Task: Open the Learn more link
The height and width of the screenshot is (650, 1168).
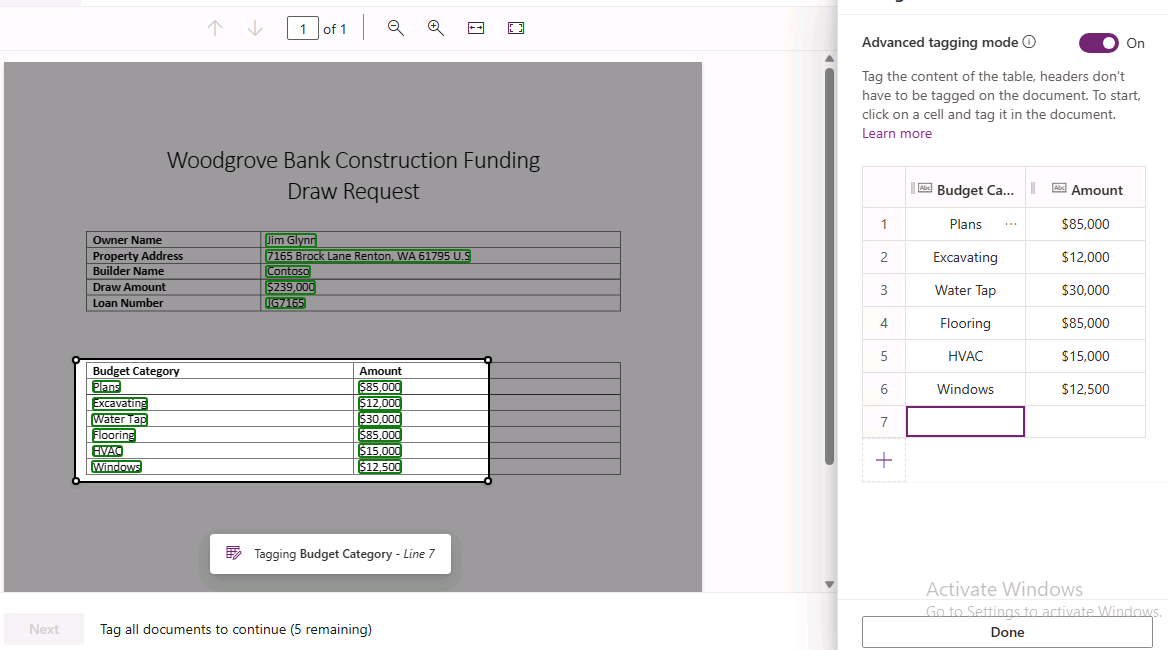Action: (896, 133)
